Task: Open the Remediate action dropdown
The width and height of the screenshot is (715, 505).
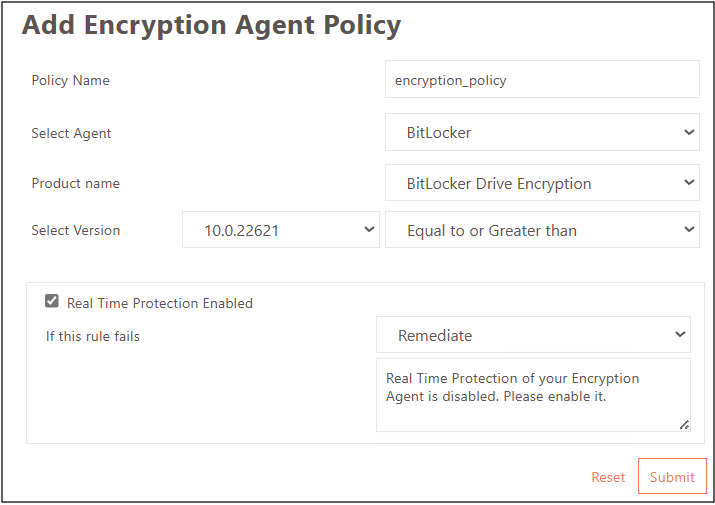Action: 533,335
